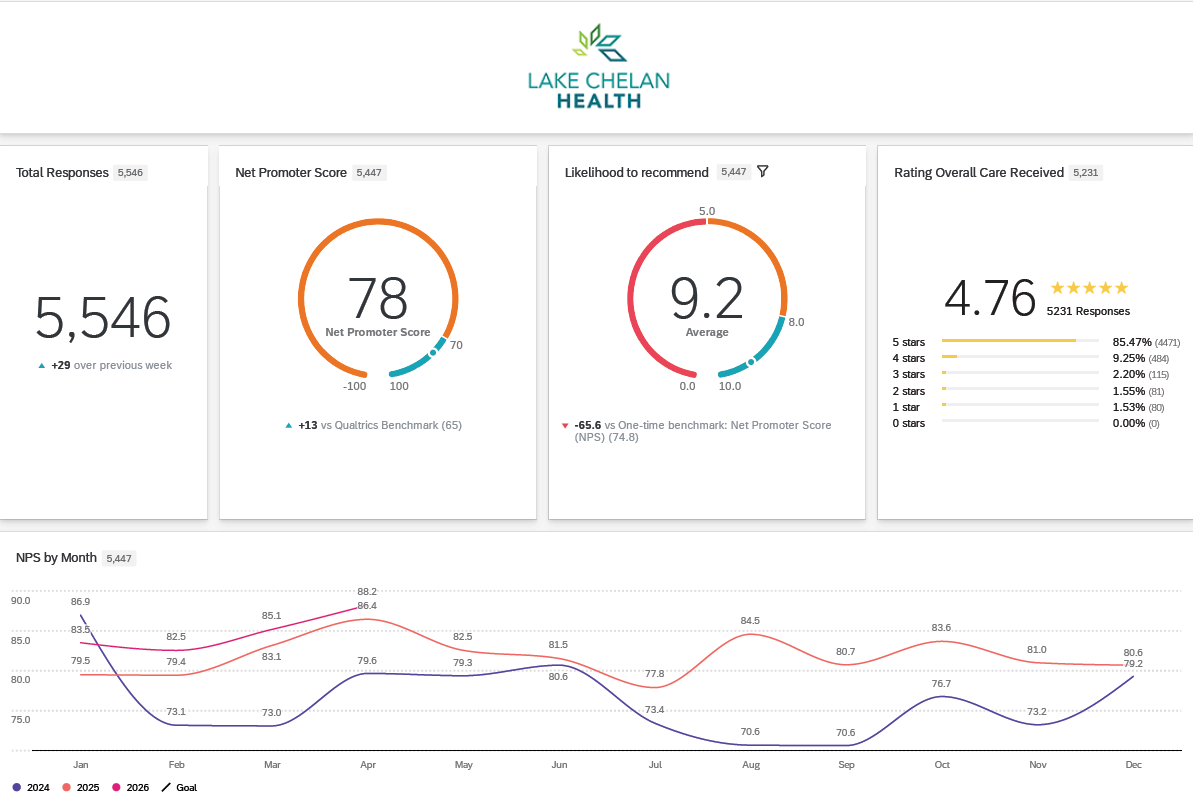Click the green up arrow under Total Responses

(41, 366)
